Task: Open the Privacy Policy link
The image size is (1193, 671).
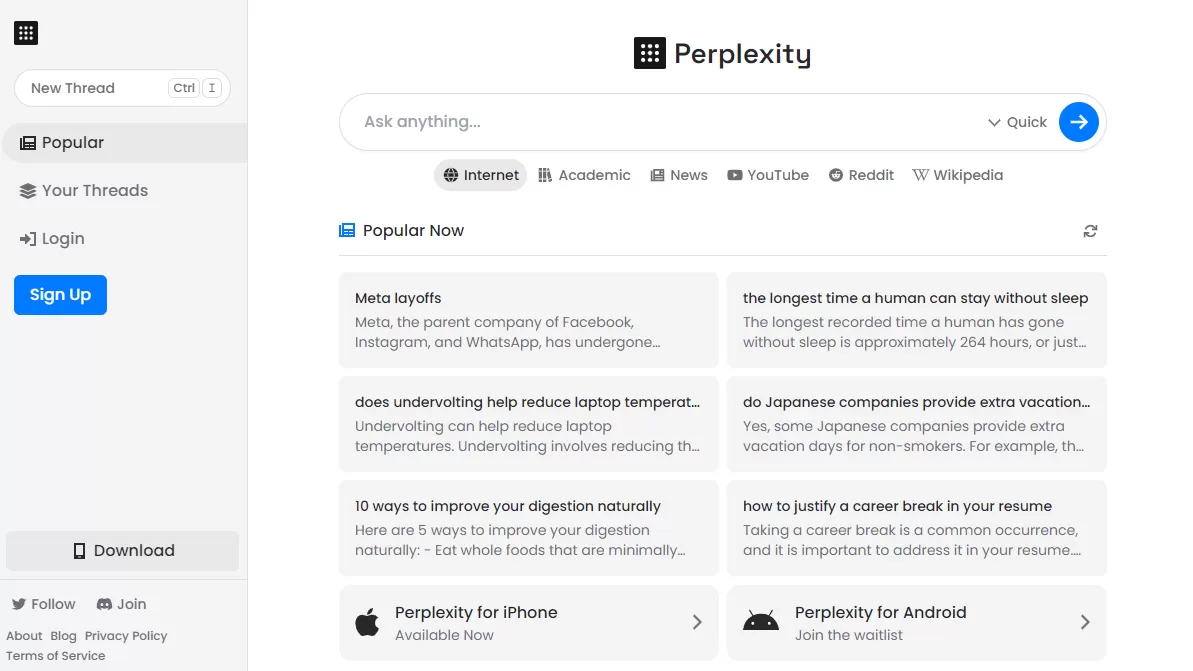Action: (126, 636)
